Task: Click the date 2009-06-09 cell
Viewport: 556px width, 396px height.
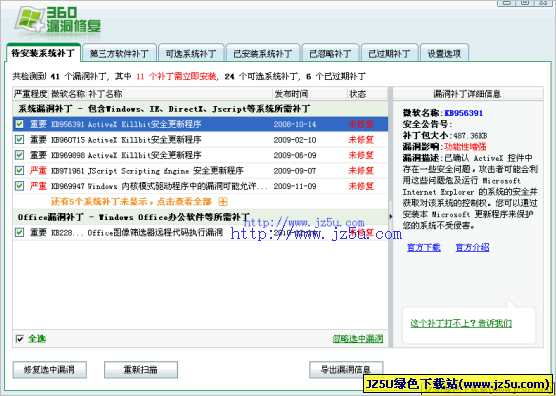Action: (295, 155)
